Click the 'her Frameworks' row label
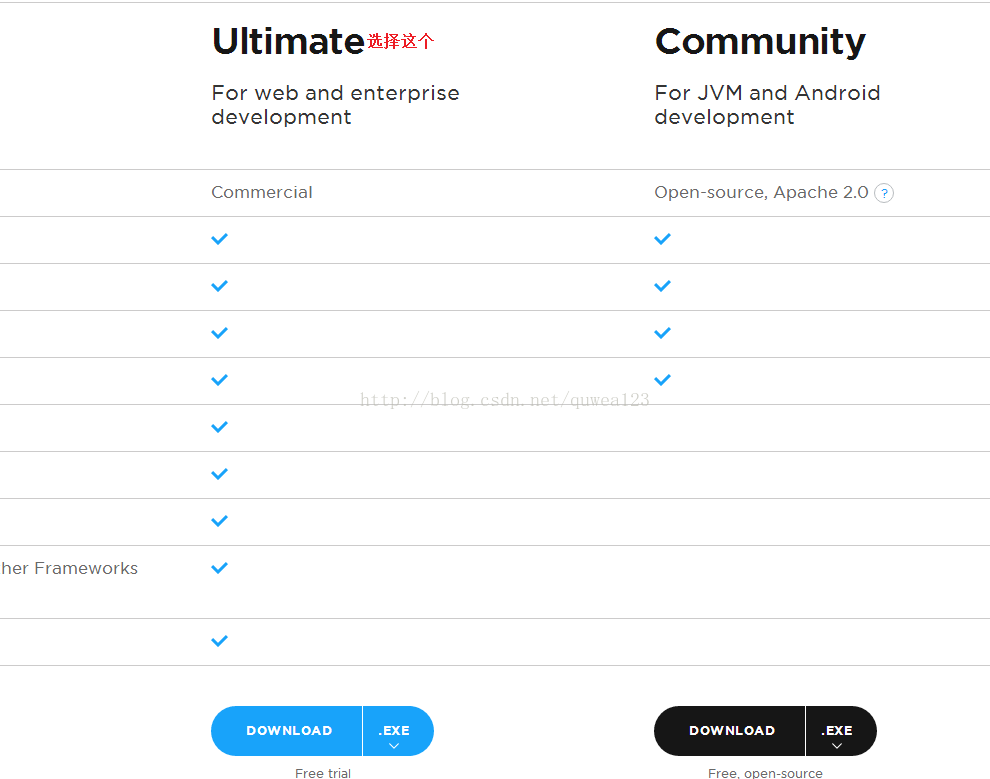This screenshot has height=779, width=990. coord(69,568)
